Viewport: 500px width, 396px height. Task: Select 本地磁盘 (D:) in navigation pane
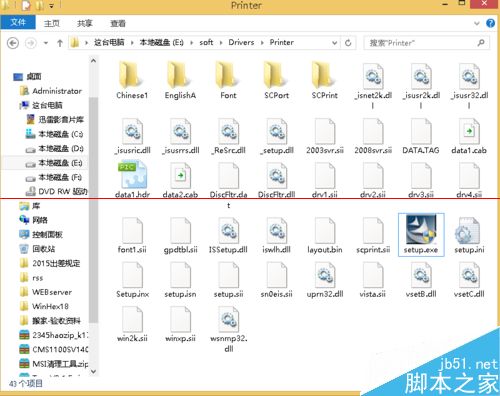[x=54, y=149]
